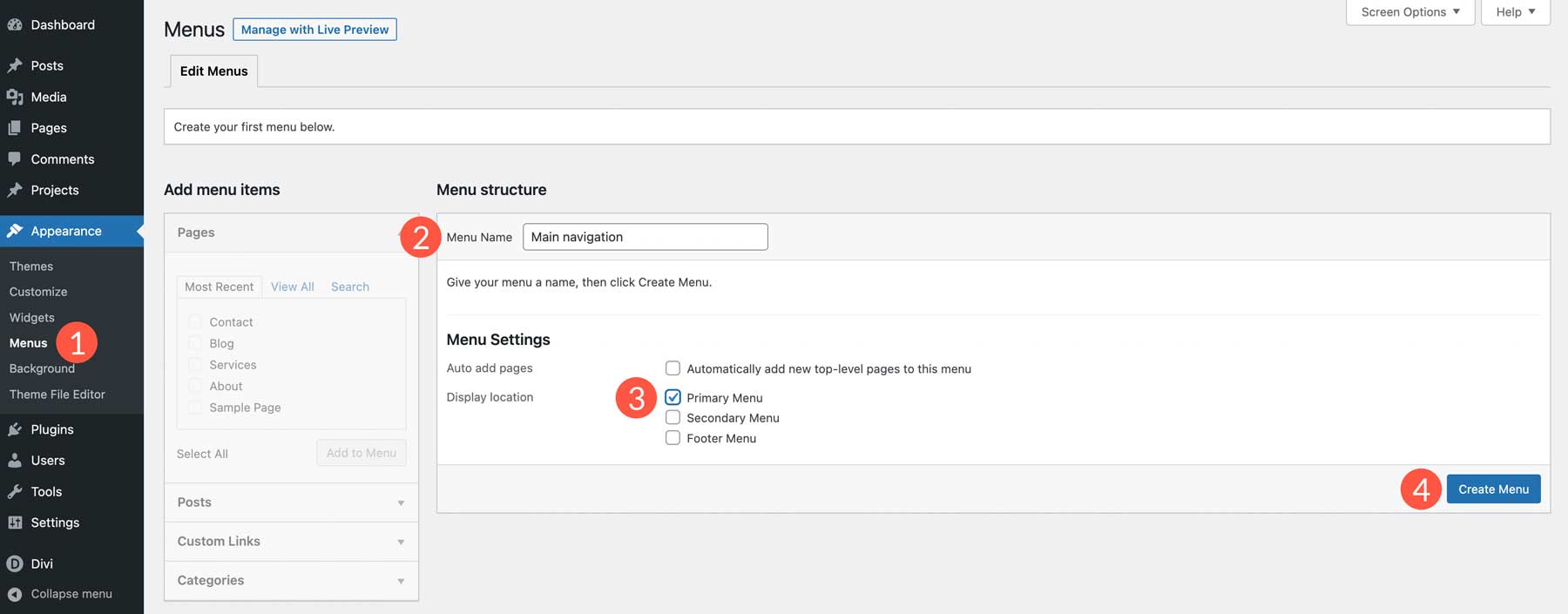This screenshot has width=1568, height=614.
Task: Click the Media library icon
Action: coord(15,97)
